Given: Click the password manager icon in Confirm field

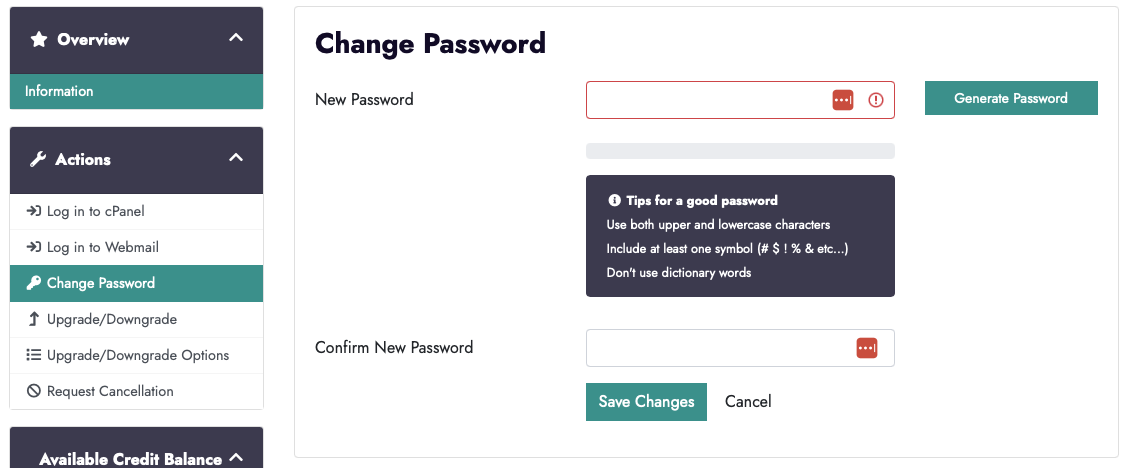Looking at the screenshot, I should click(867, 348).
